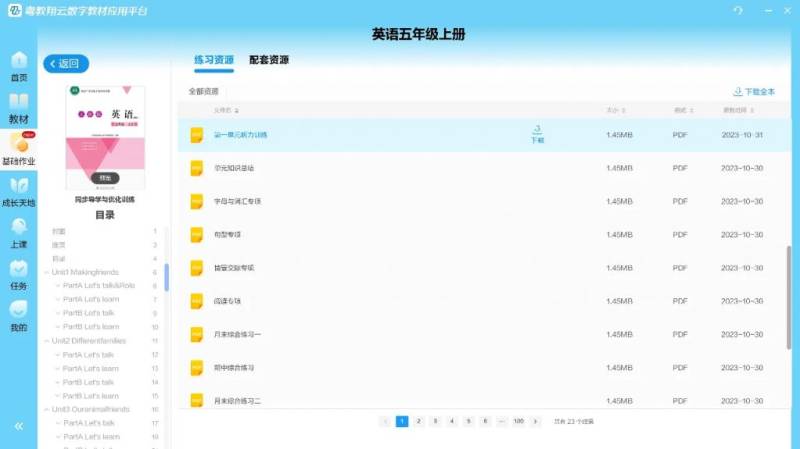The image size is (800, 449).
Task: Collapse Unit3 Ouranimalfriends tree node
Action: [x=46, y=409]
